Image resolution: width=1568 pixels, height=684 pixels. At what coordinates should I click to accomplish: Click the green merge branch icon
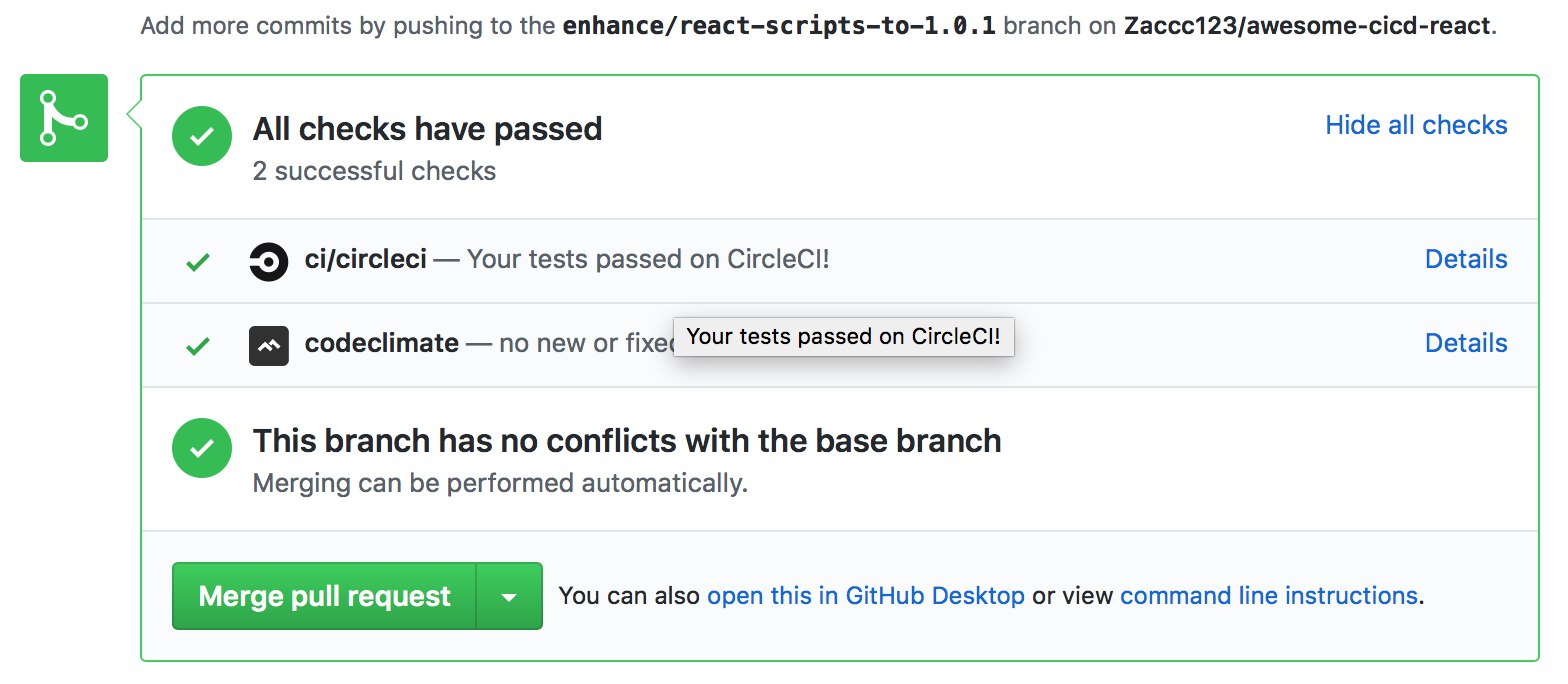tap(64, 118)
